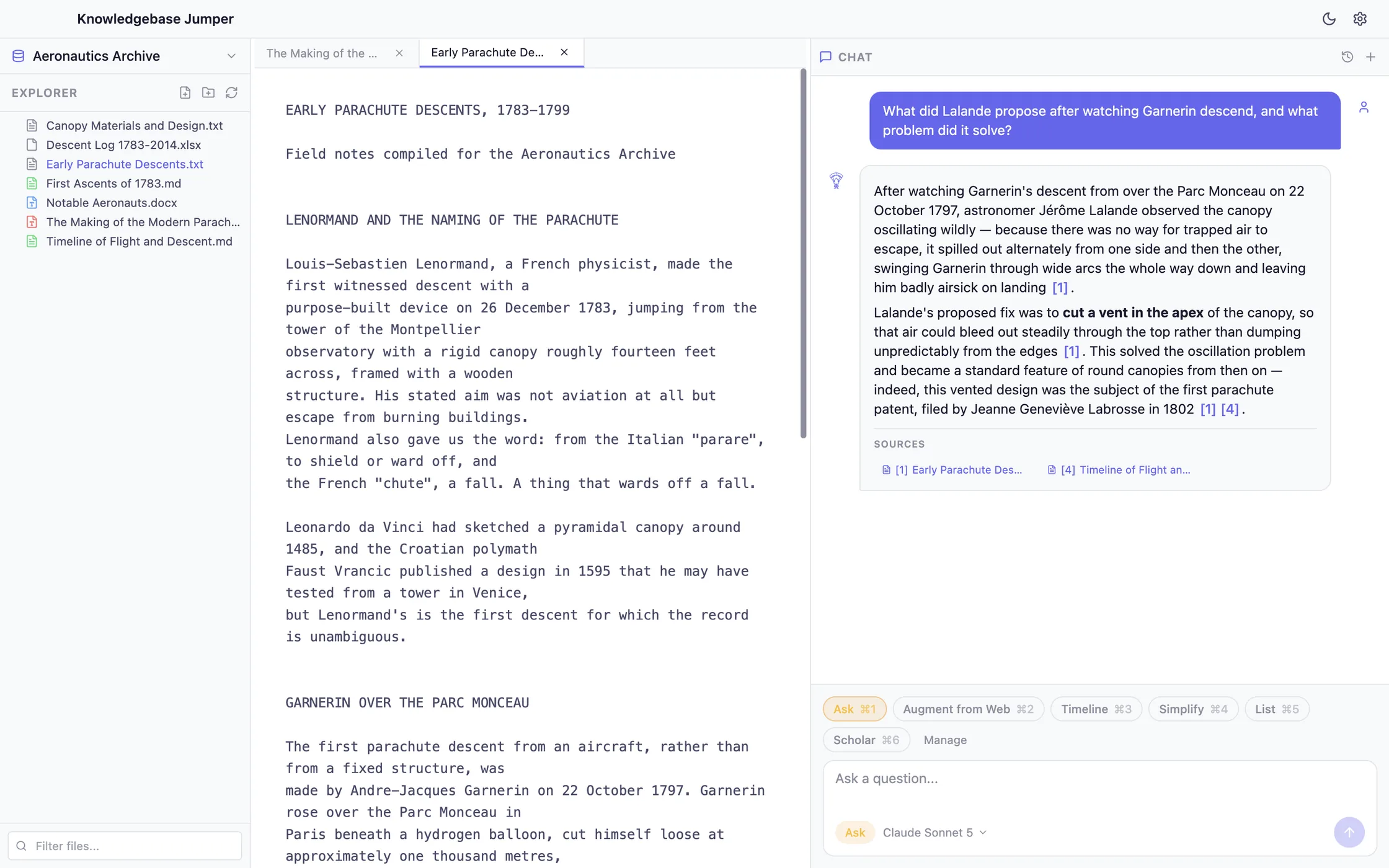Expand the Aeronautics Archive knowledgebase dropdown
The height and width of the screenshot is (868, 1389).
[x=231, y=56]
